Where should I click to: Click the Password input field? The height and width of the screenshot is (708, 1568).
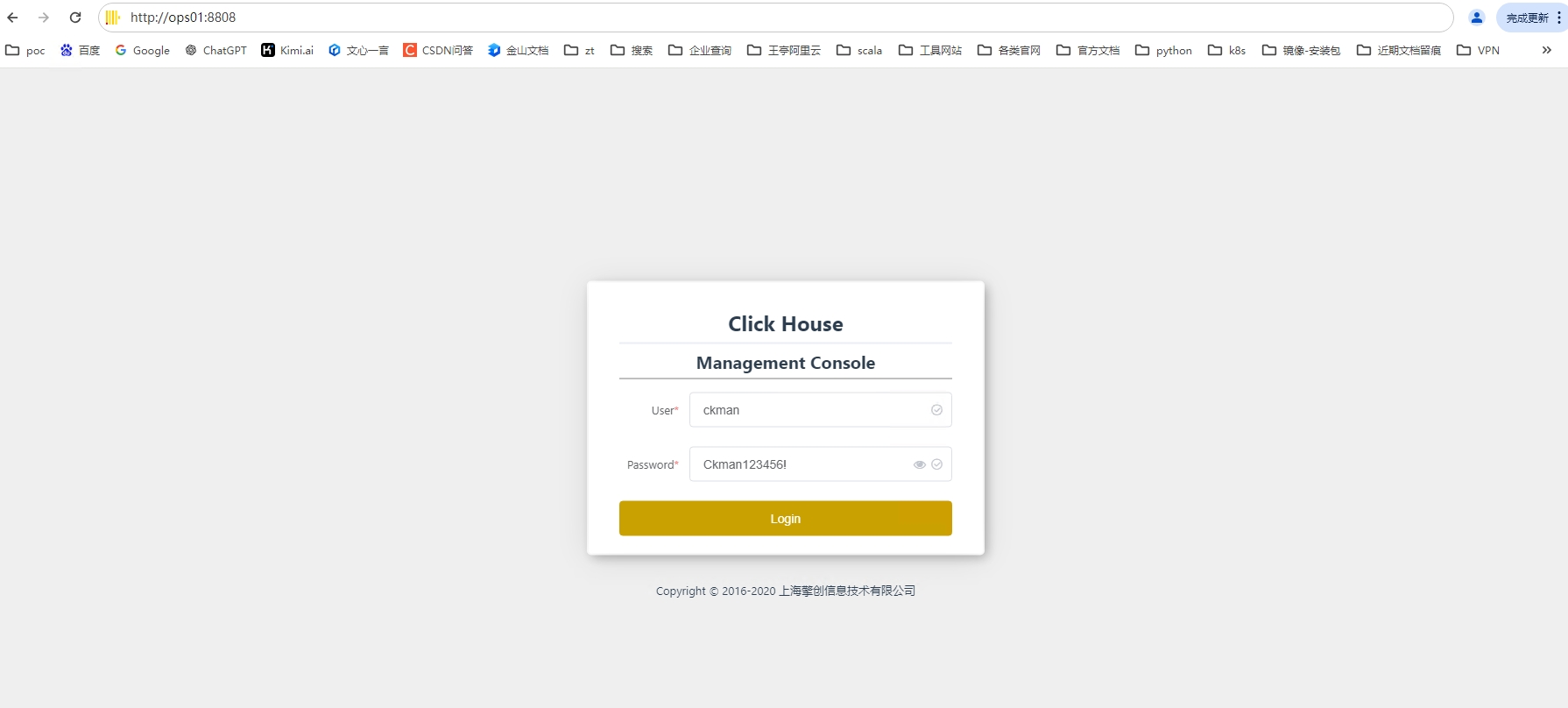(820, 464)
